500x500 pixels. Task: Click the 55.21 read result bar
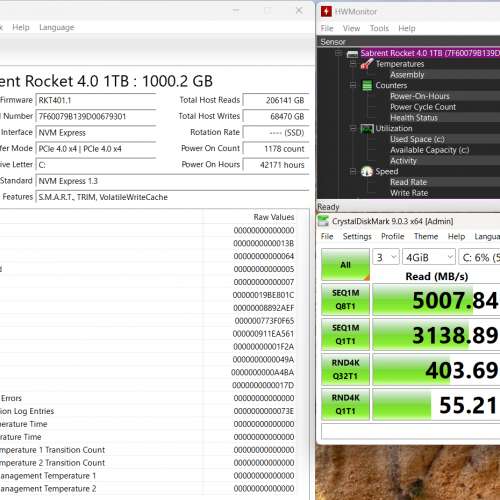[x=436, y=405]
